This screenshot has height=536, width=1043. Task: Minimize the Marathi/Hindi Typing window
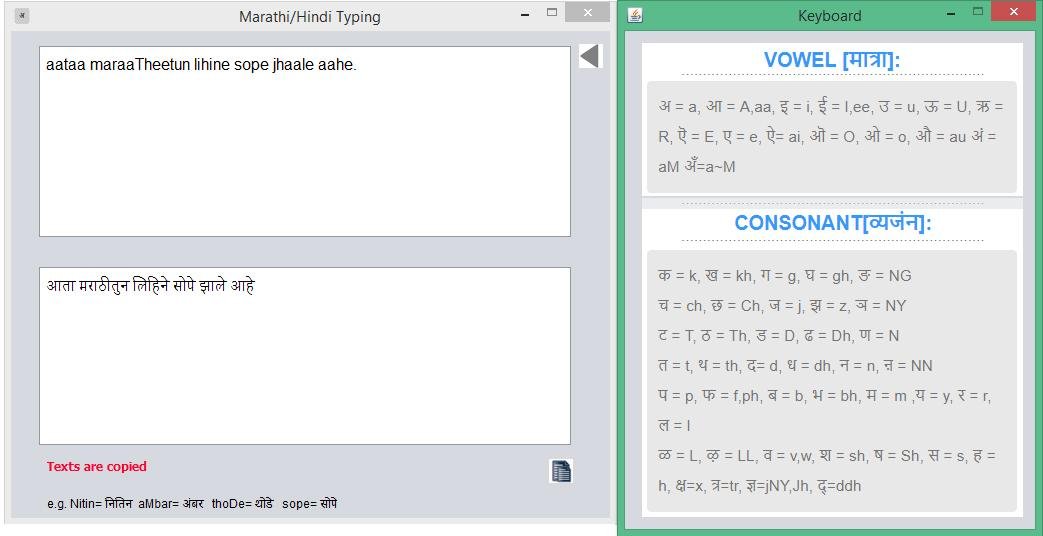(525, 15)
